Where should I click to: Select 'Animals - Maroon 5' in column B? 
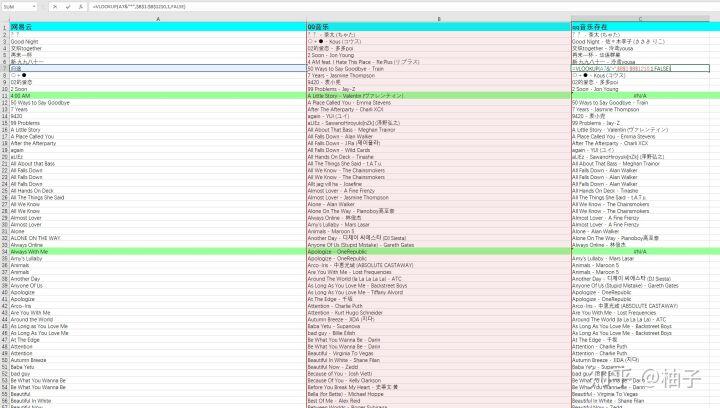coord(439,232)
